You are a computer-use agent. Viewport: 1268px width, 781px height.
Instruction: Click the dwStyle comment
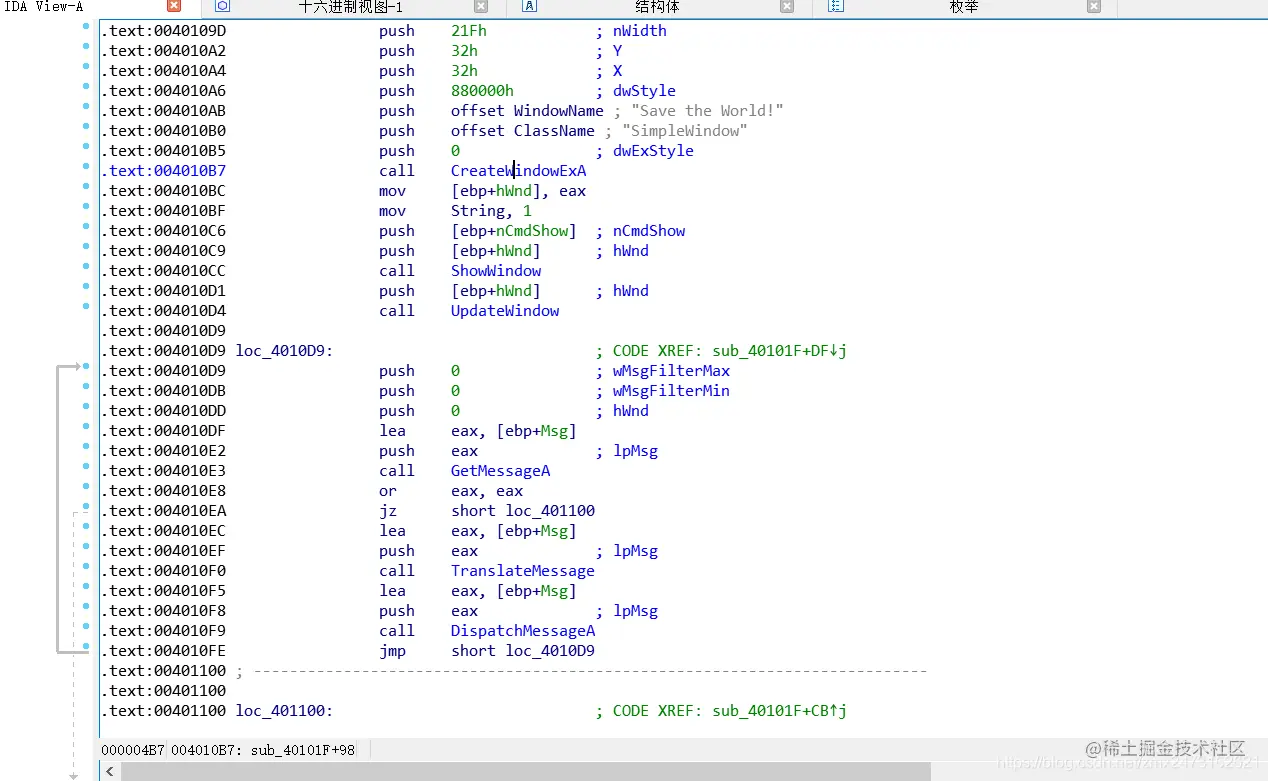645,91
